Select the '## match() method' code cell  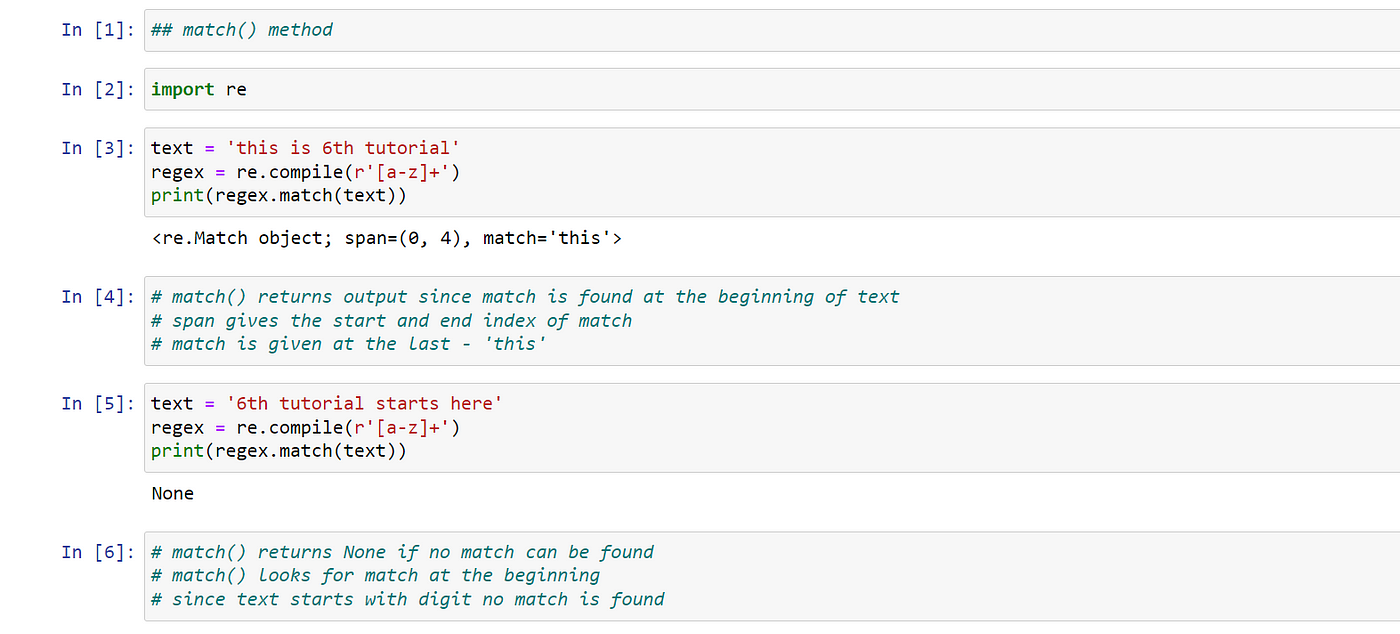pos(772,30)
